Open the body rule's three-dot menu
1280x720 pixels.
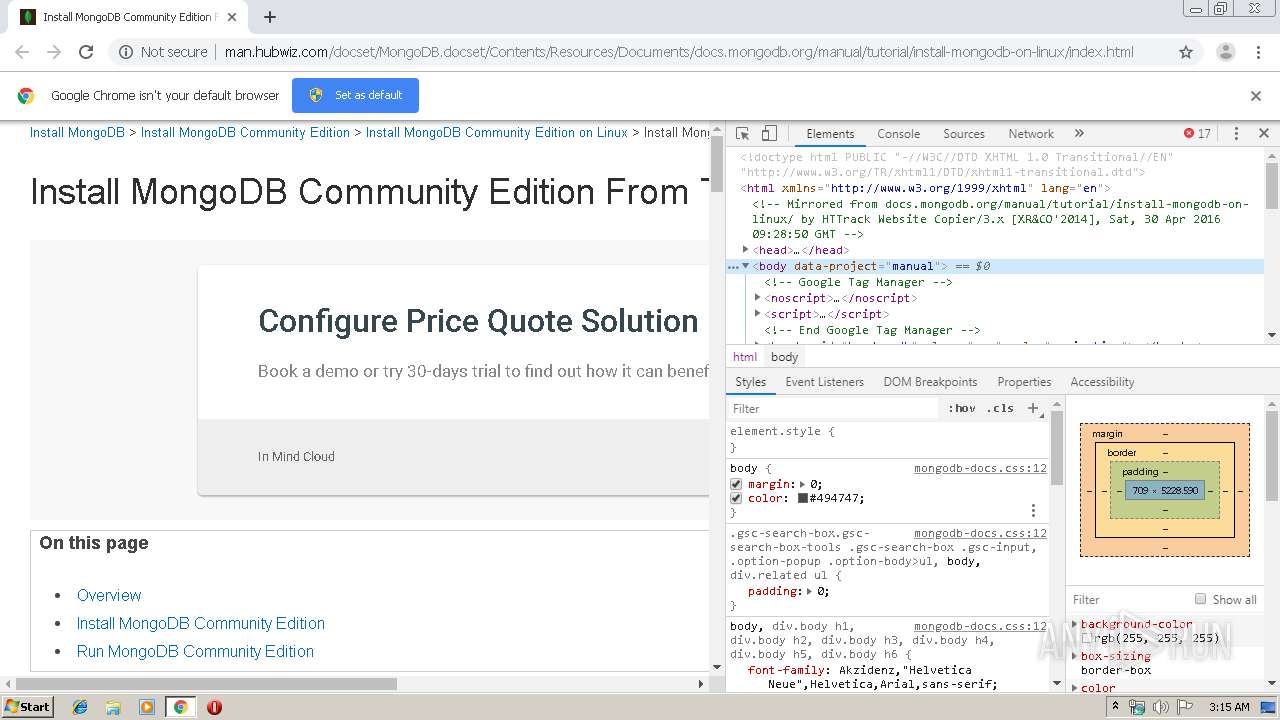pyautogui.click(x=1033, y=510)
